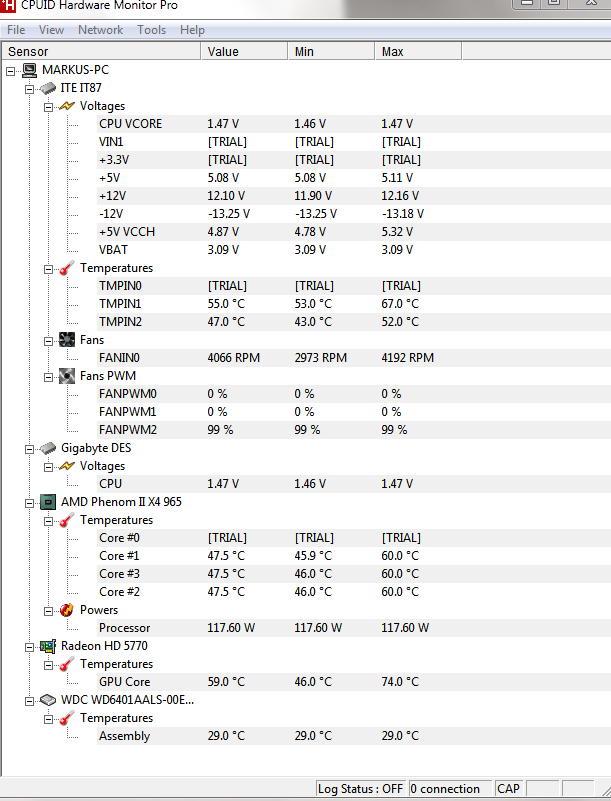Select the +5V VCCH row
This screenshot has width=611, height=801.
pos(354,232)
